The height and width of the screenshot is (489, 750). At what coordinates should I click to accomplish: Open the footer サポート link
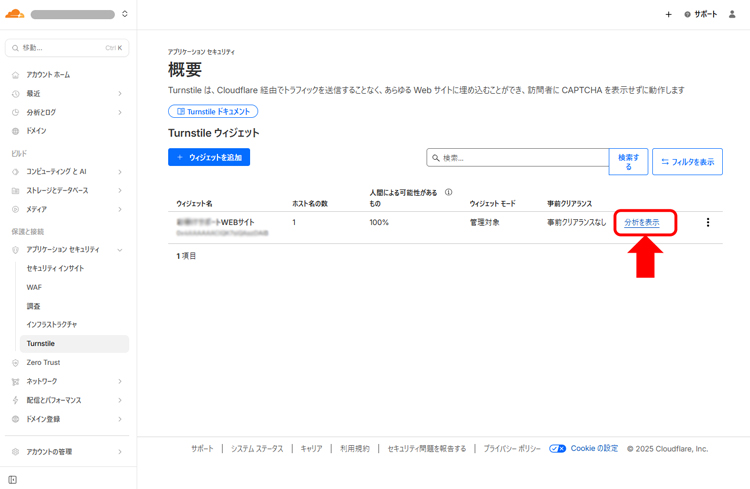click(202, 448)
